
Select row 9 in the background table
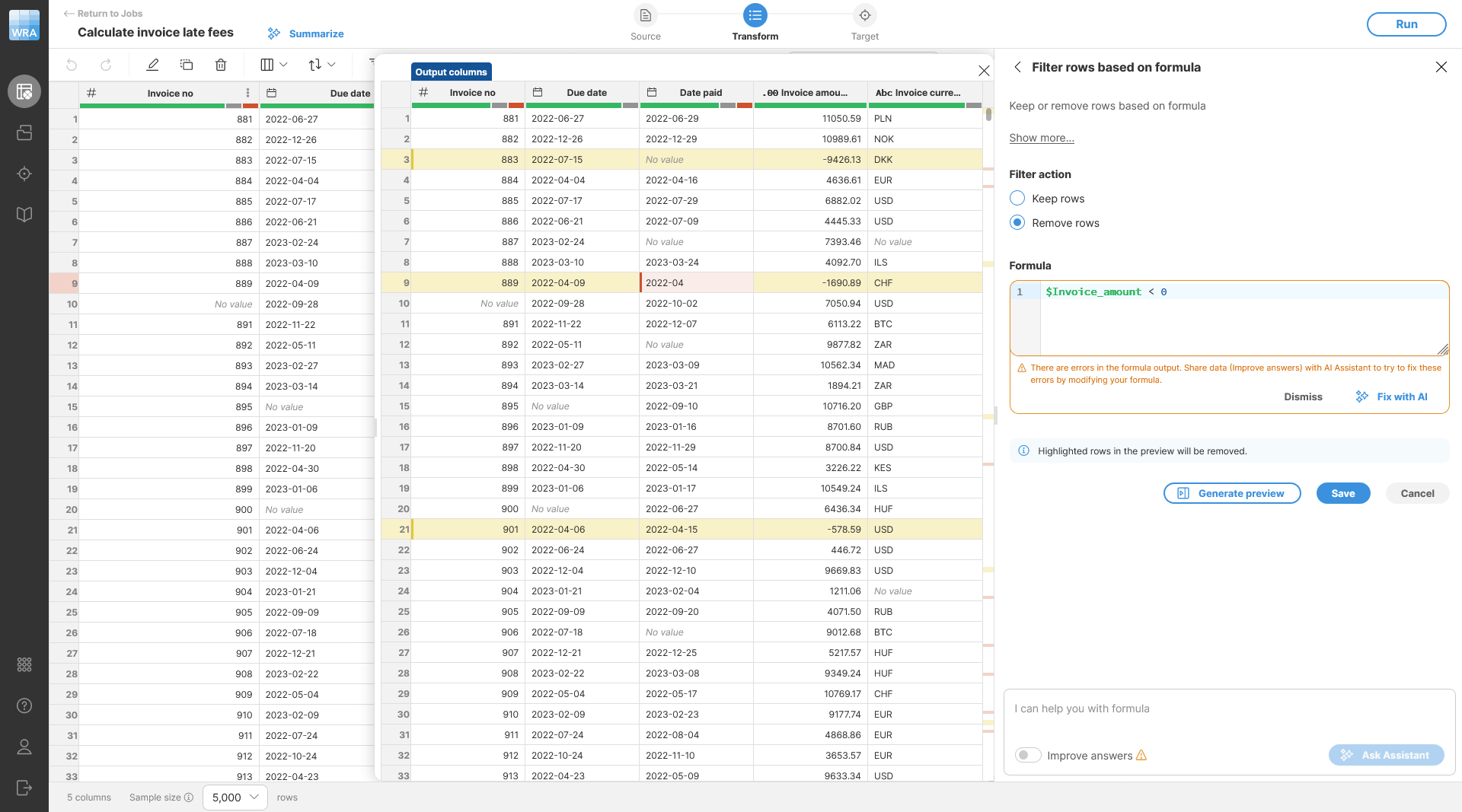65,284
